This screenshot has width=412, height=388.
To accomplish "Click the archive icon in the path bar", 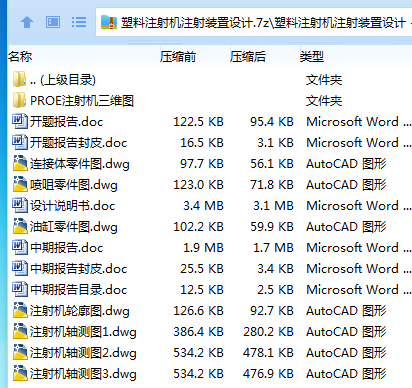I will [x=109, y=22].
